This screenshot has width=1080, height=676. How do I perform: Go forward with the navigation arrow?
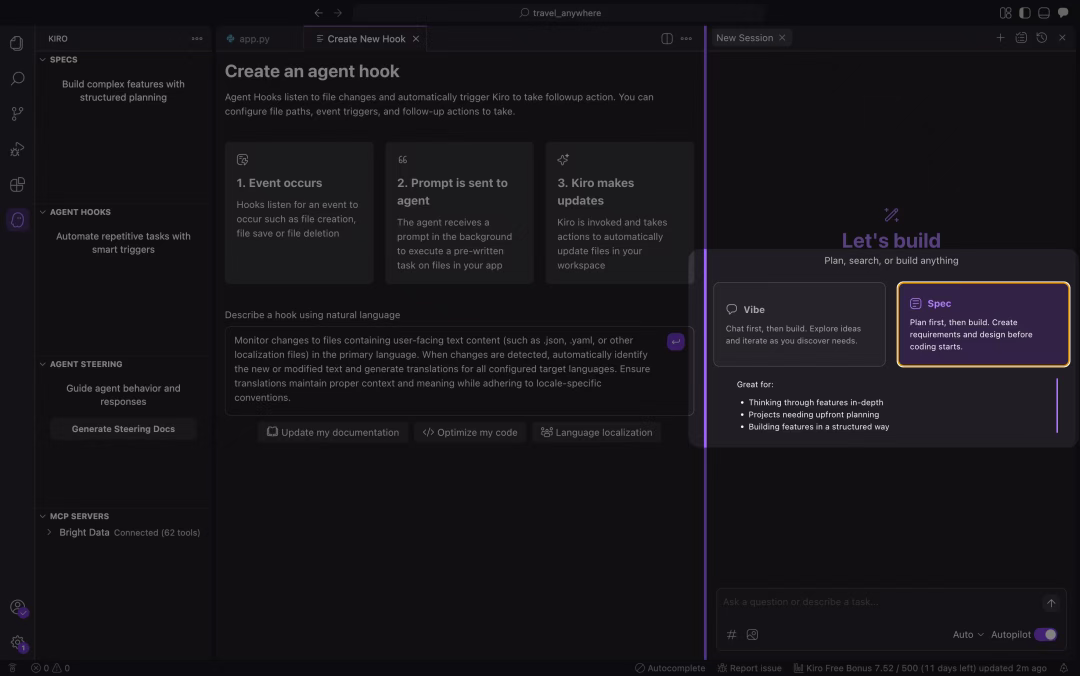(338, 12)
